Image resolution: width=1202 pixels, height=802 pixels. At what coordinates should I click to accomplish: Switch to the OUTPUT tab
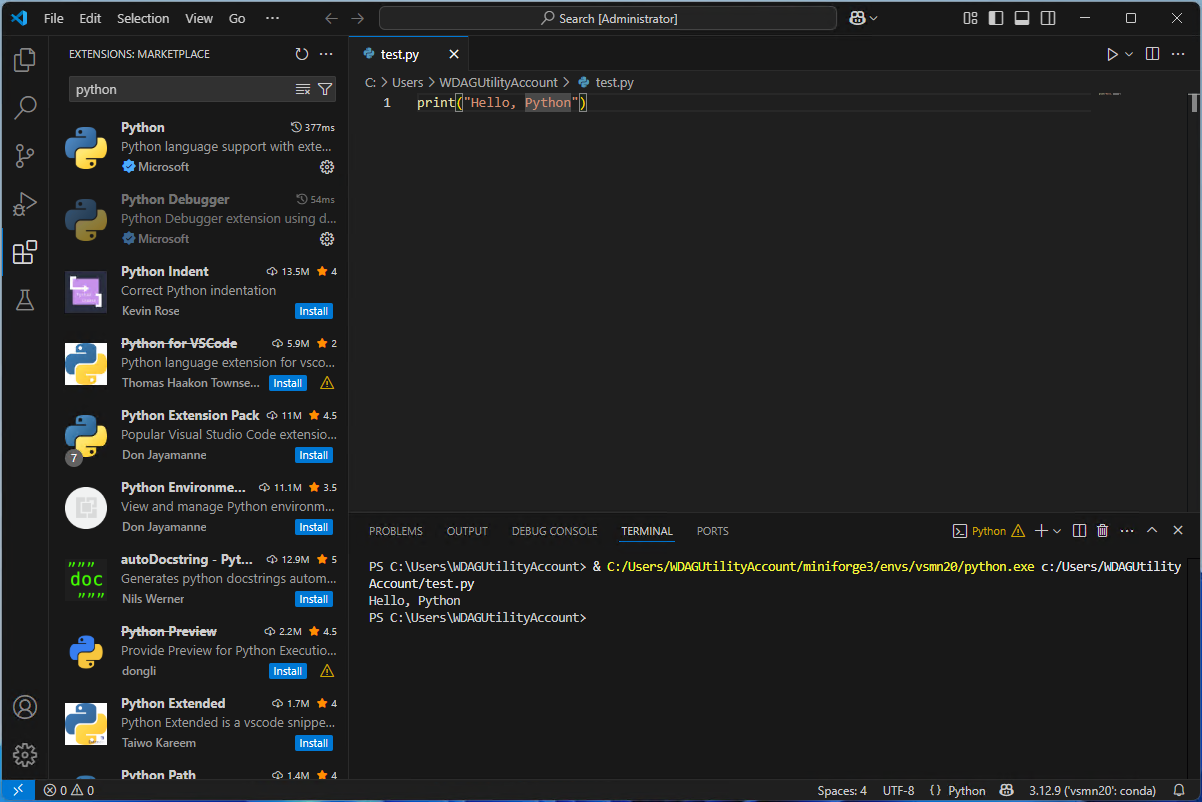click(467, 531)
